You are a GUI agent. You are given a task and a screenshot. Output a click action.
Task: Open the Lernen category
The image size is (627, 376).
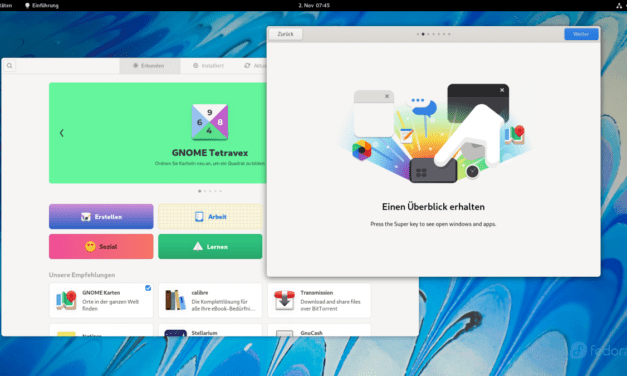210,246
